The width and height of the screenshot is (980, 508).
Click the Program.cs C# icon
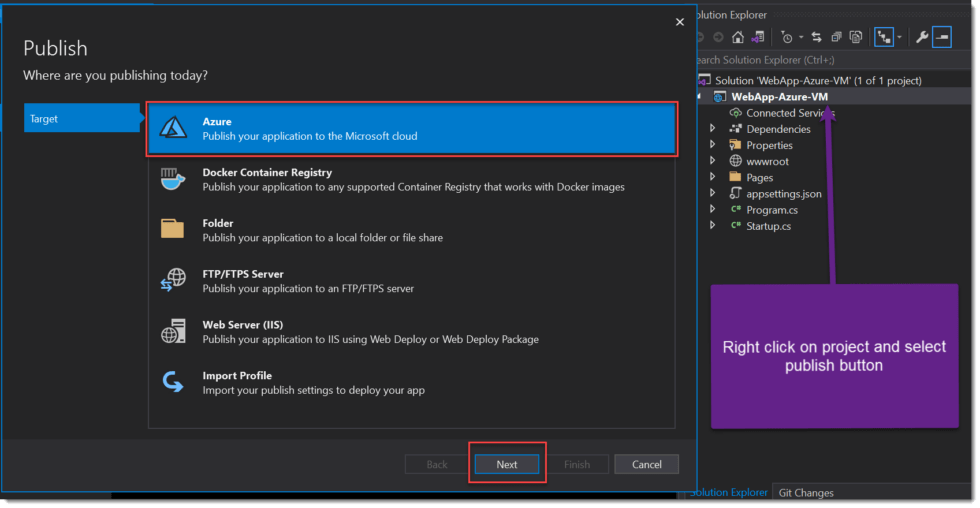(x=736, y=210)
